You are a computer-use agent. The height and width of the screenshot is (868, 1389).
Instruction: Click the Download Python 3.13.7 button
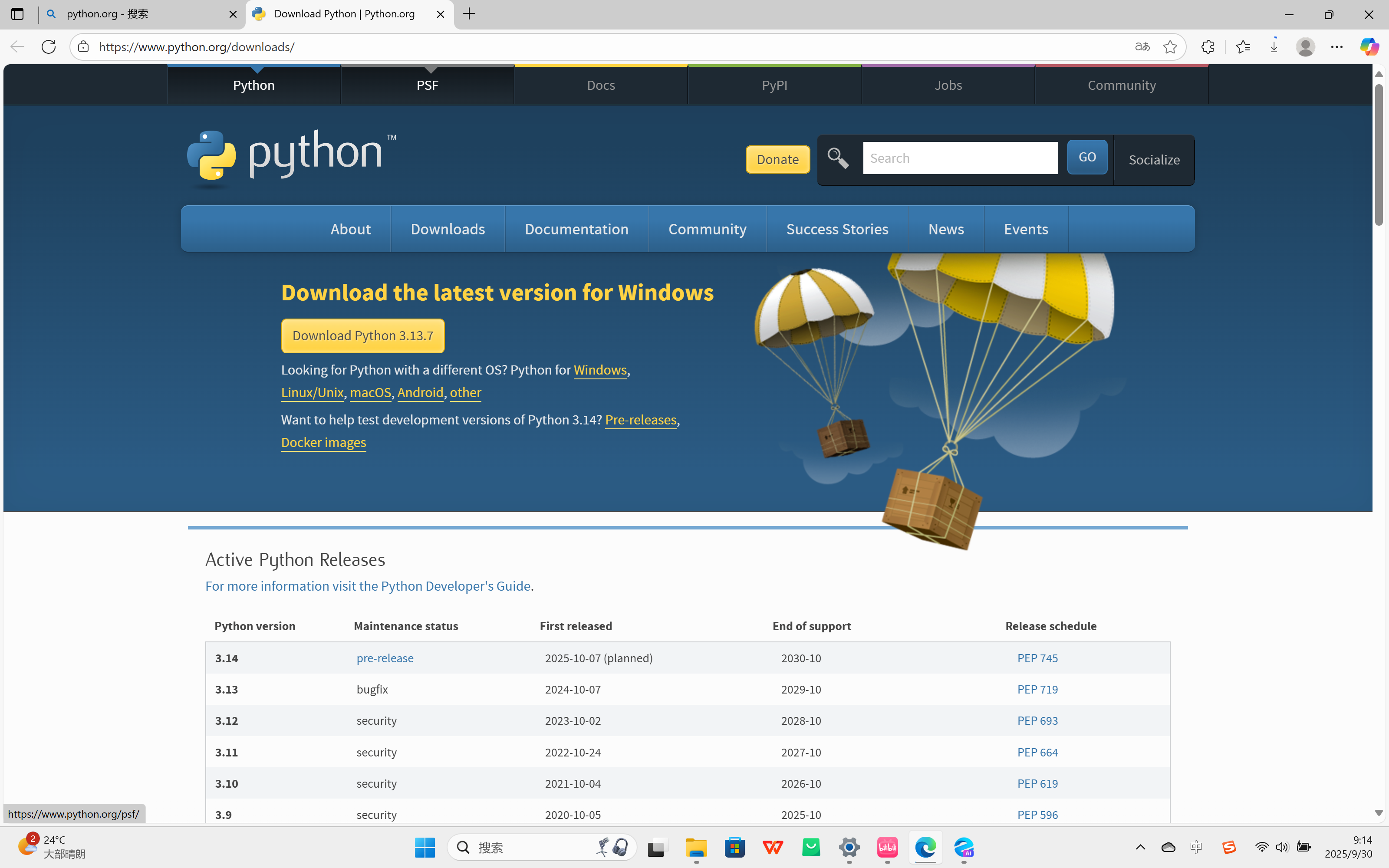point(363,336)
